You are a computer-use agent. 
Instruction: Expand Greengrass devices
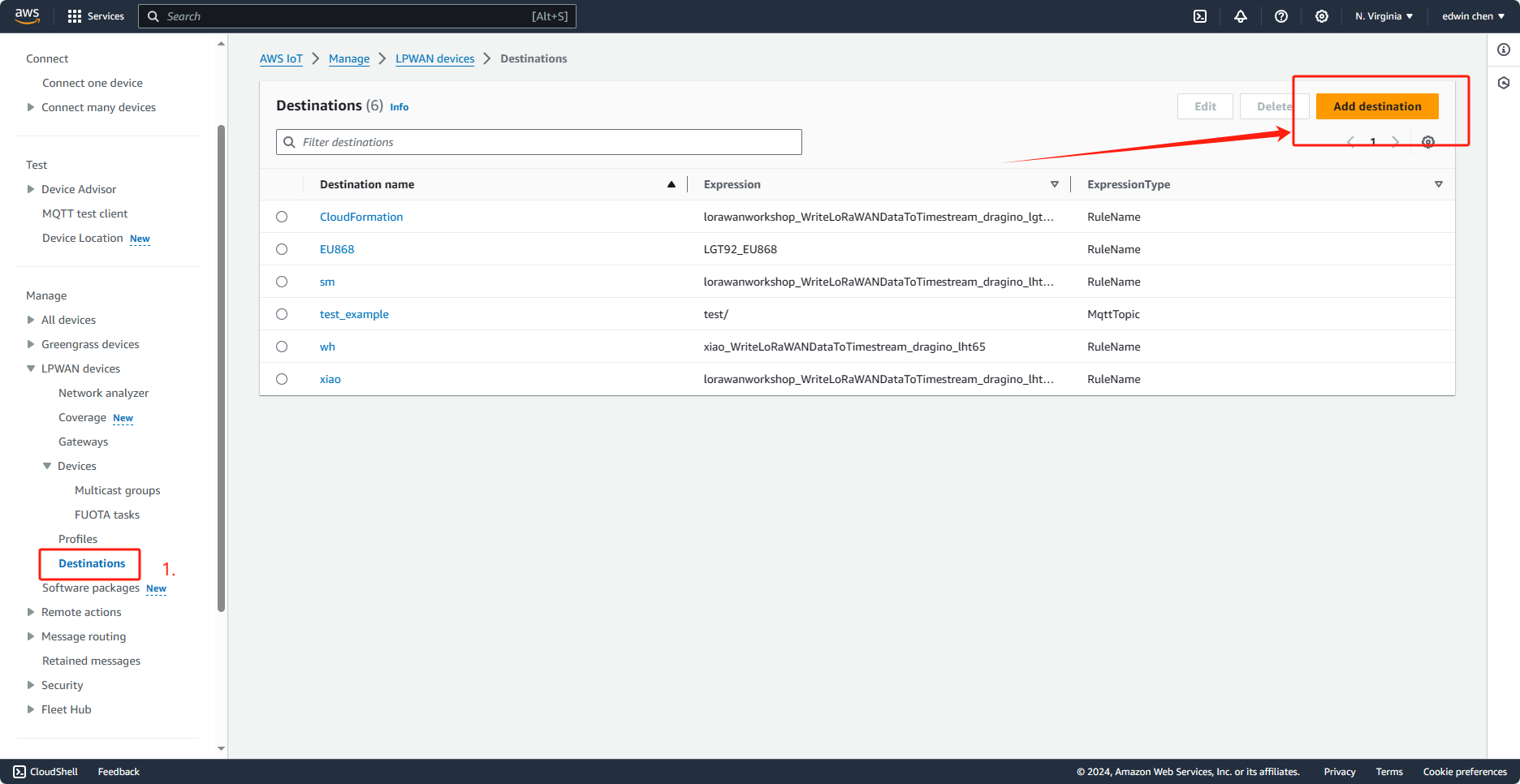[31, 344]
